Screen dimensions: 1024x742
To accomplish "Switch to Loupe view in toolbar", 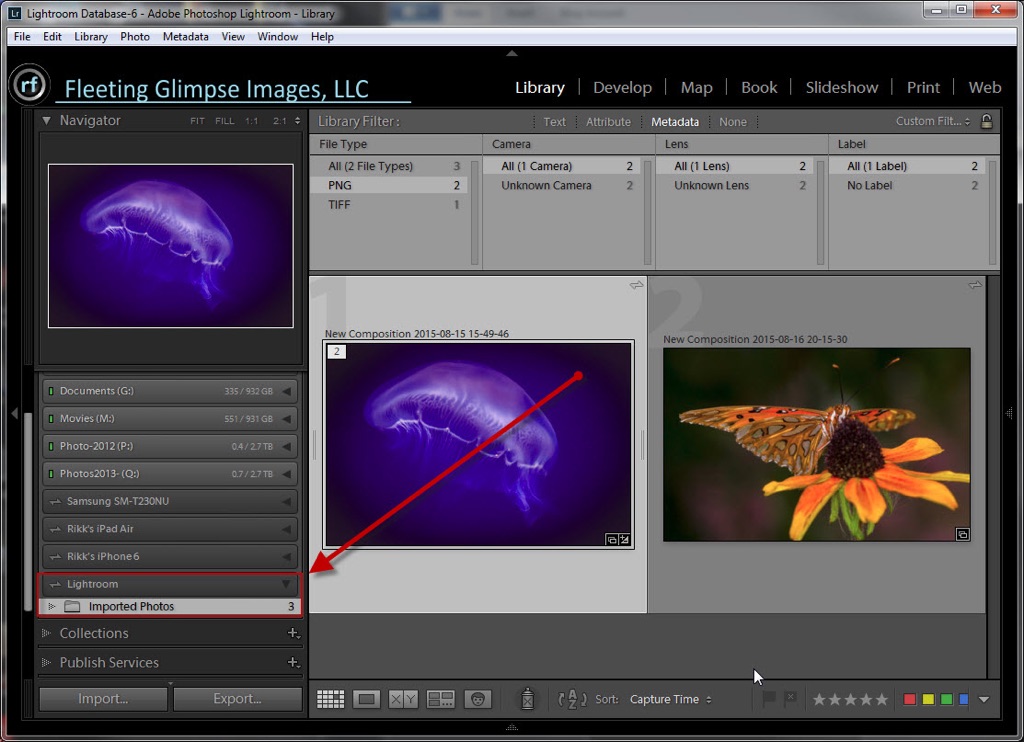I will tap(366, 699).
